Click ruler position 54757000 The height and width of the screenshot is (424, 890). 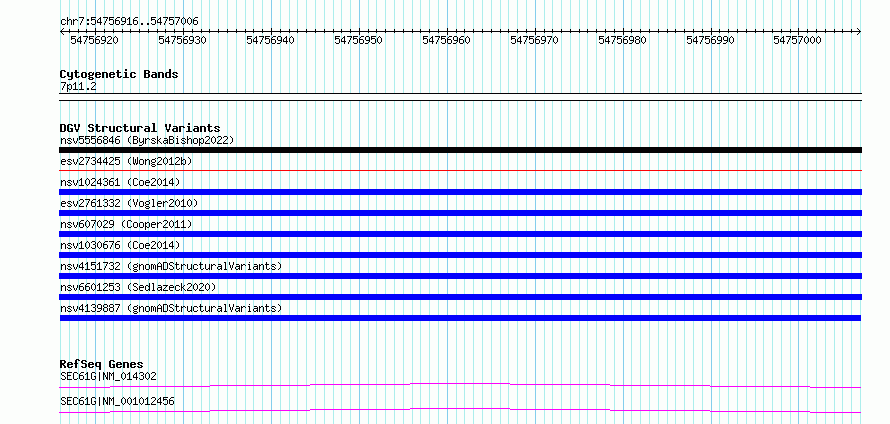pos(797,40)
